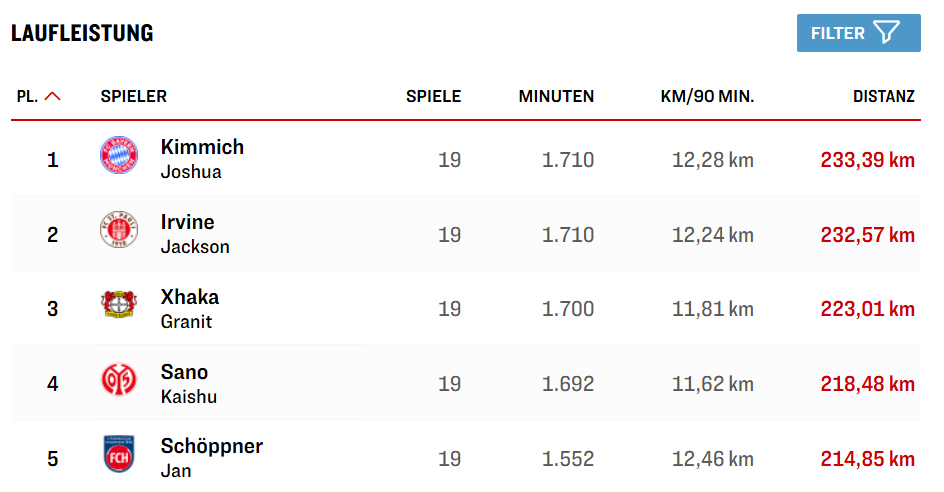This screenshot has height=492, width=944.
Task: Click Kimmich's 233,39 km distance value
Action: (867, 160)
